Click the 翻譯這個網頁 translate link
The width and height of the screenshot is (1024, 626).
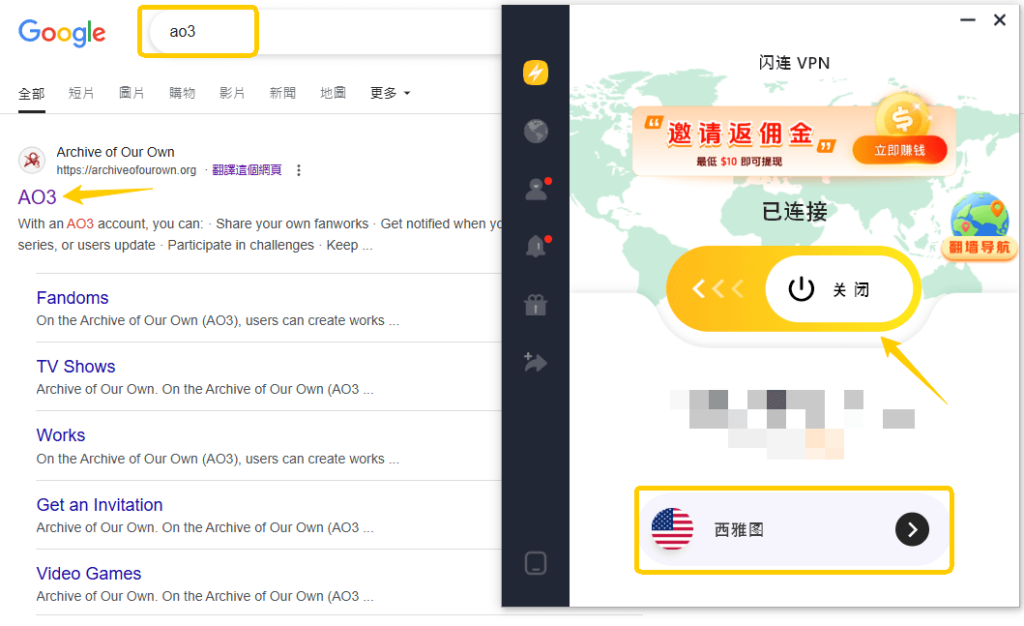pos(247,170)
